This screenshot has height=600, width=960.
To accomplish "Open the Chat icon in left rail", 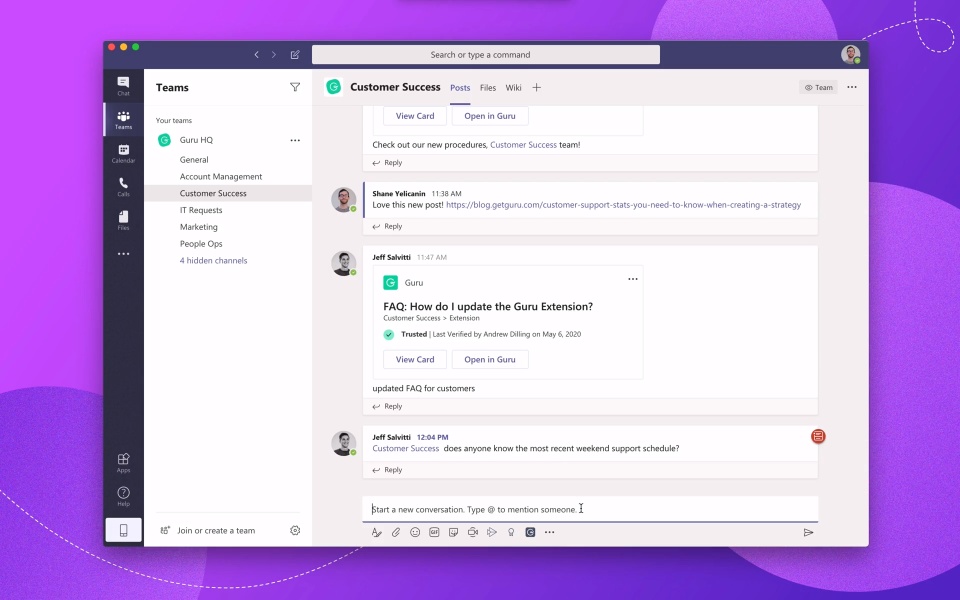I will pos(123,86).
